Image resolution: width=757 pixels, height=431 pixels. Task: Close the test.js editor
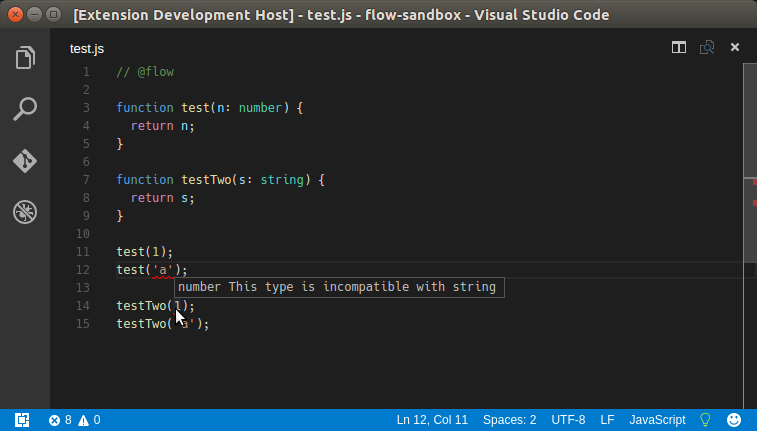click(x=735, y=47)
